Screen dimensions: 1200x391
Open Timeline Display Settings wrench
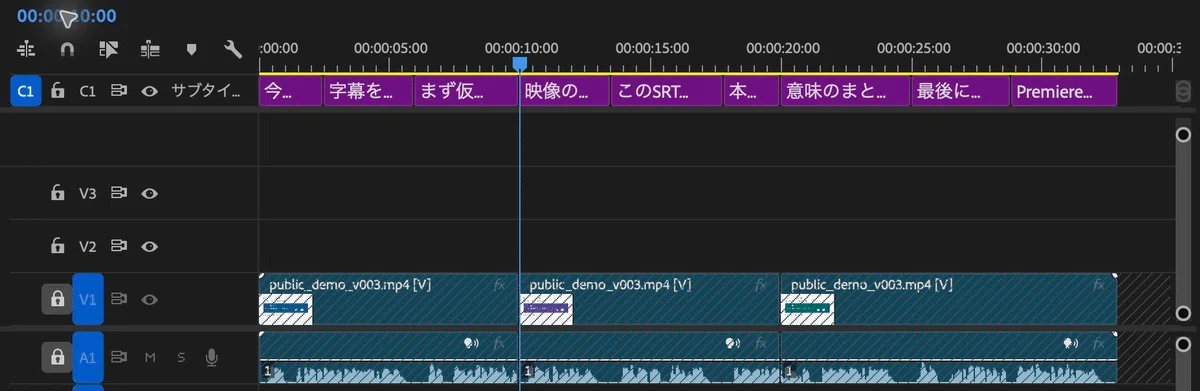point(233,48)
